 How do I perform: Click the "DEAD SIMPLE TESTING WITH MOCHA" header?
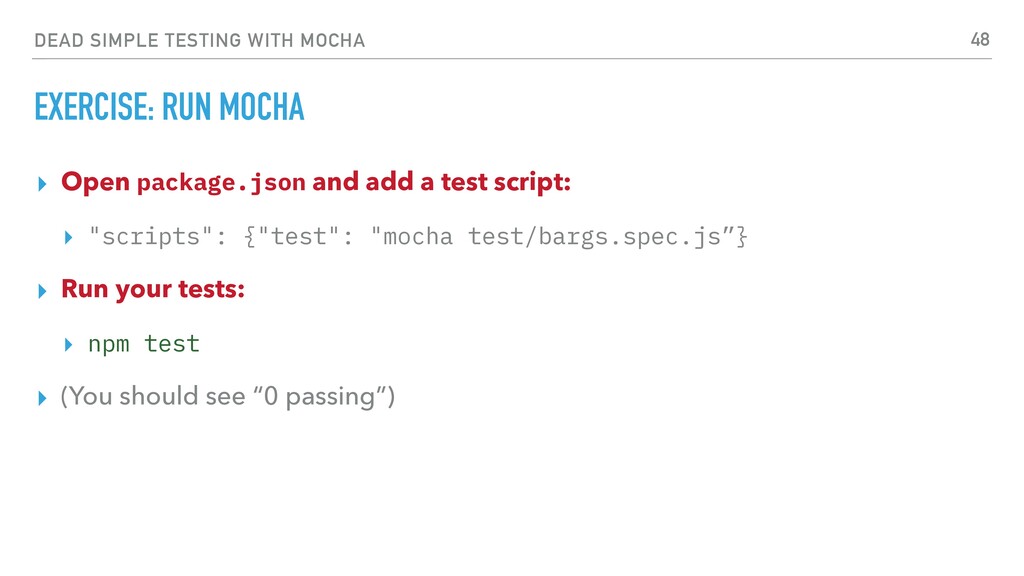199,40
